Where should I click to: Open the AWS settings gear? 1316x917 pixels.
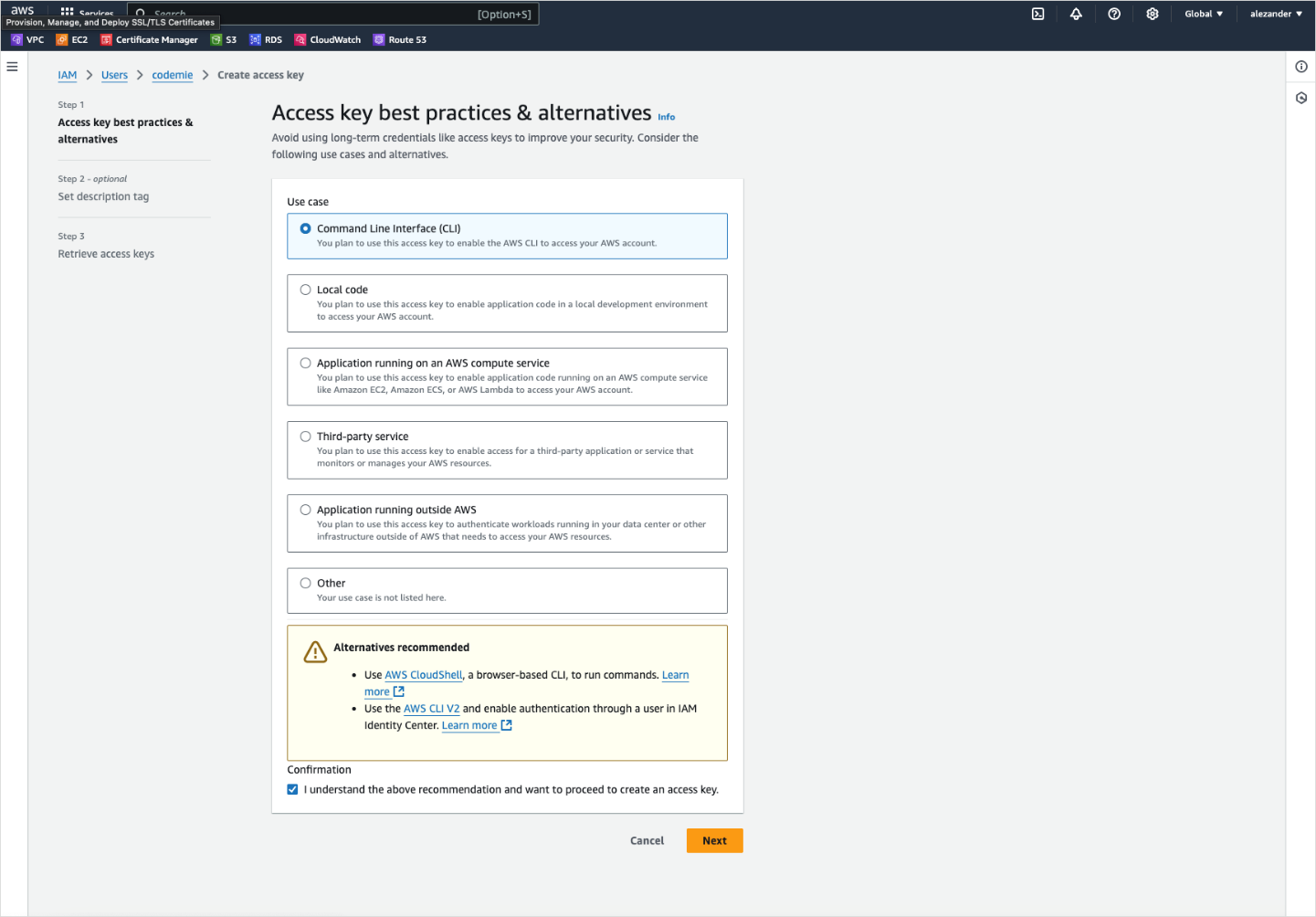(1152, 14)
